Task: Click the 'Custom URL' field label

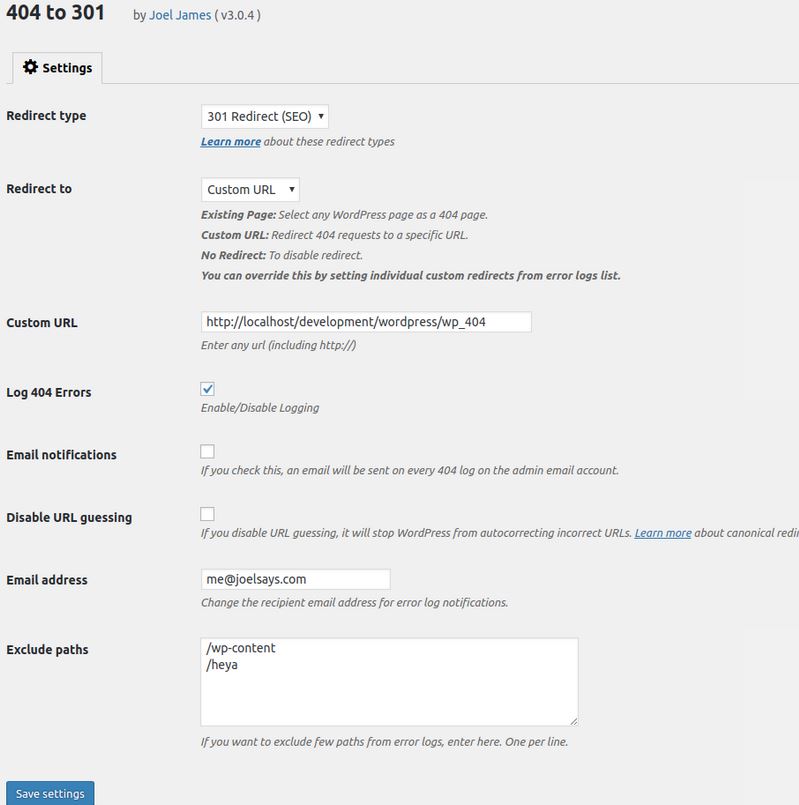Action: 42,323
